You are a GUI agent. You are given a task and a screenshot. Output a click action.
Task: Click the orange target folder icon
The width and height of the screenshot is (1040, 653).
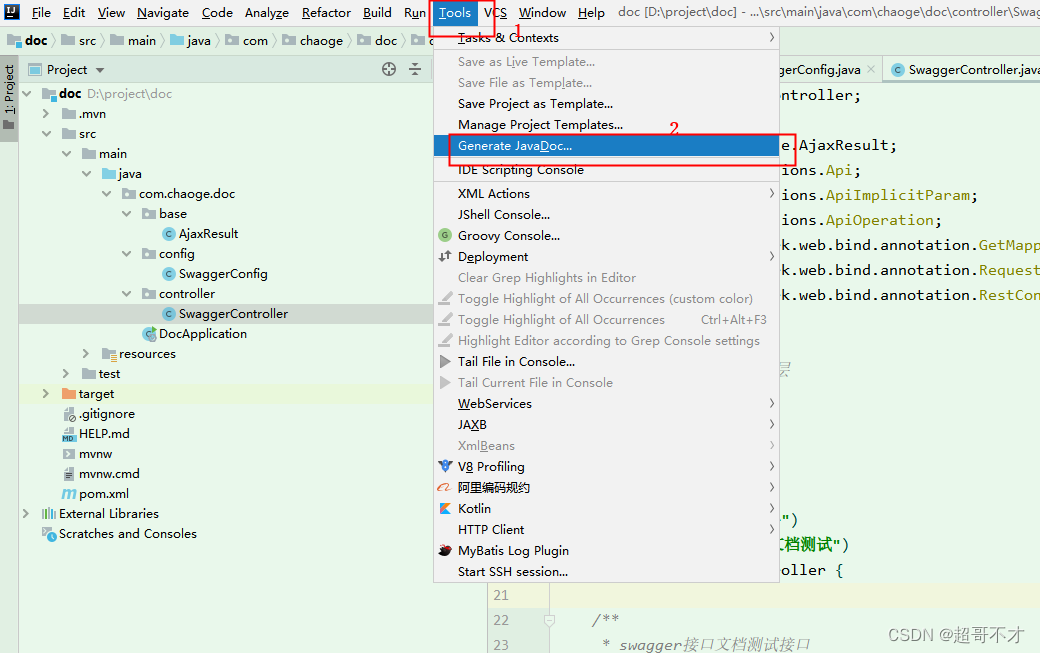(69, 394)
